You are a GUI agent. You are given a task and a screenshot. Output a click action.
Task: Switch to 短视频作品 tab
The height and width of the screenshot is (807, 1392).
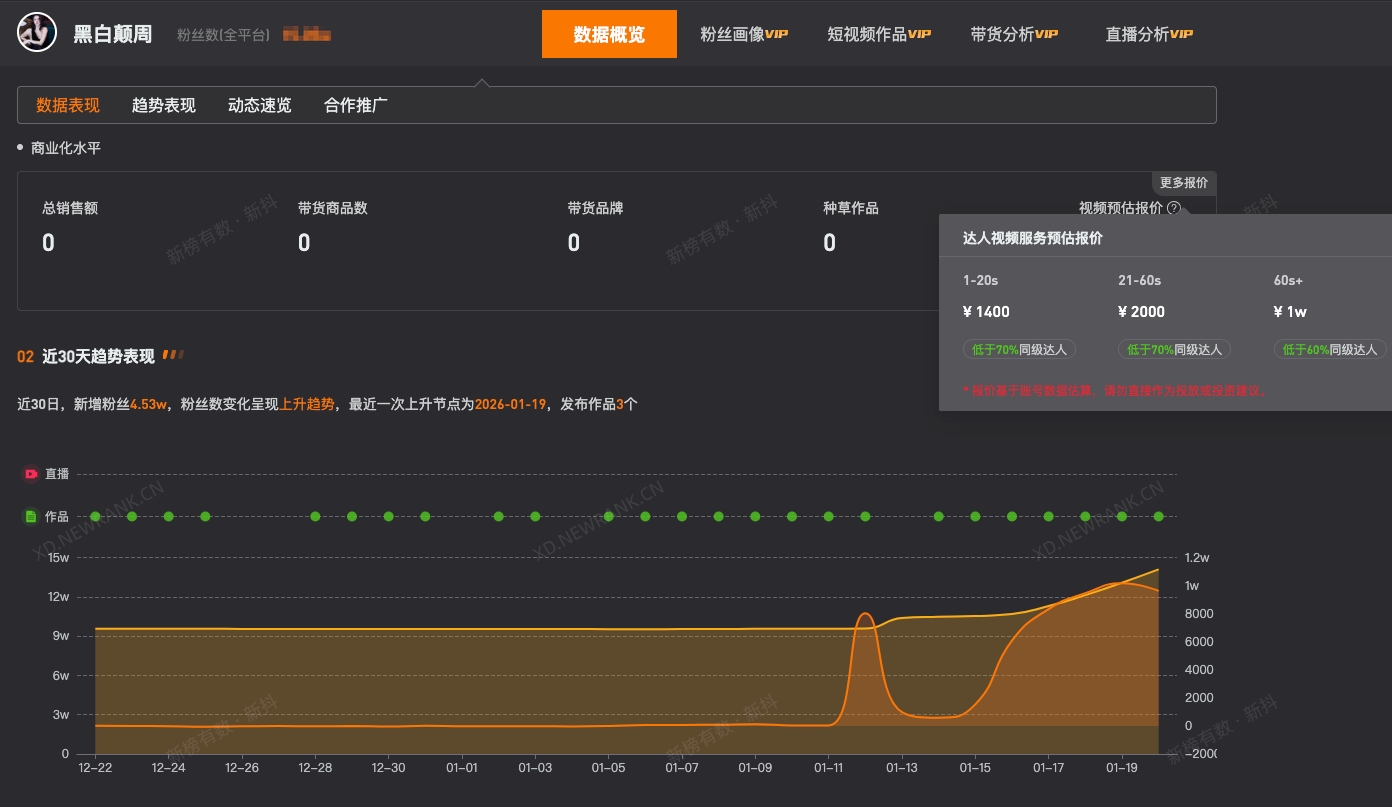click(x=867, y=34)
